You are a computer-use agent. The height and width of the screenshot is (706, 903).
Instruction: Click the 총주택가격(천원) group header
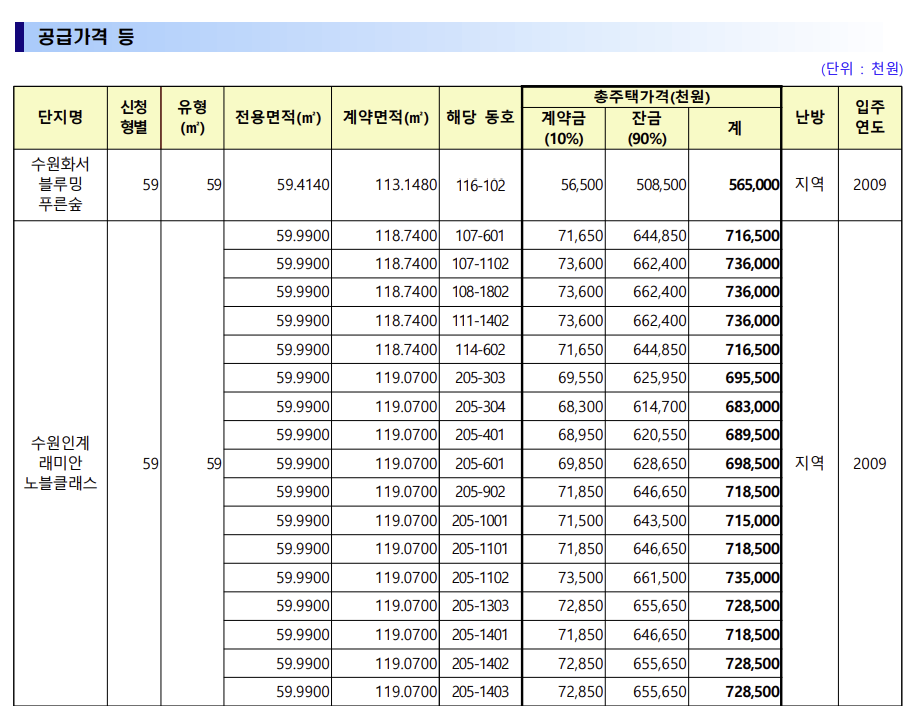(x=651, y=97)
